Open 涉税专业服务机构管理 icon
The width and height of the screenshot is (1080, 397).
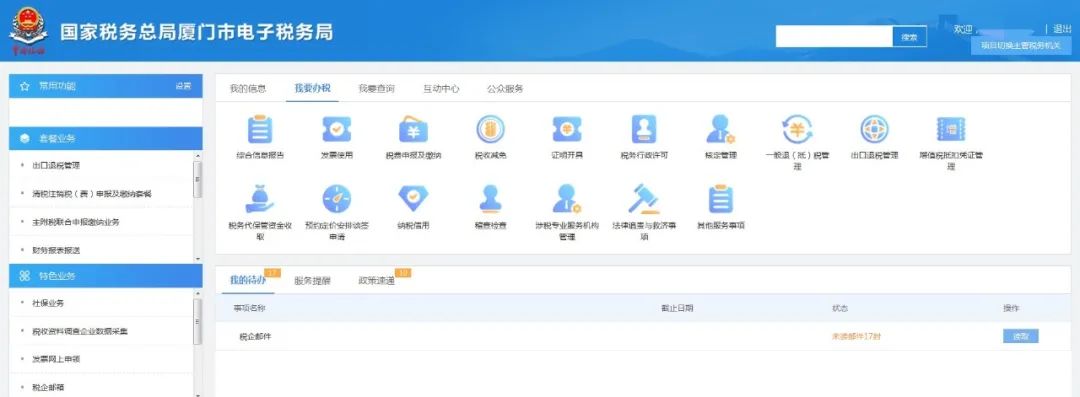pyautogui.click(x=567, y=198)
